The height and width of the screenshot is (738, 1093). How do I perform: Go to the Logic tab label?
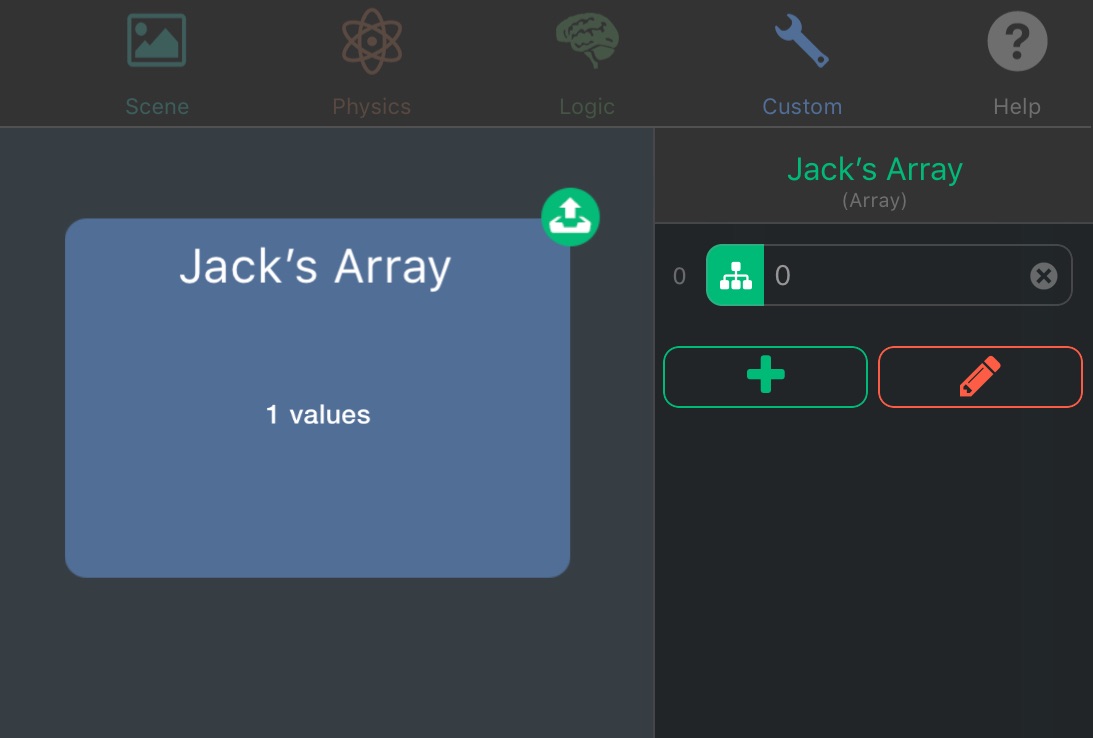click(586, 107)
